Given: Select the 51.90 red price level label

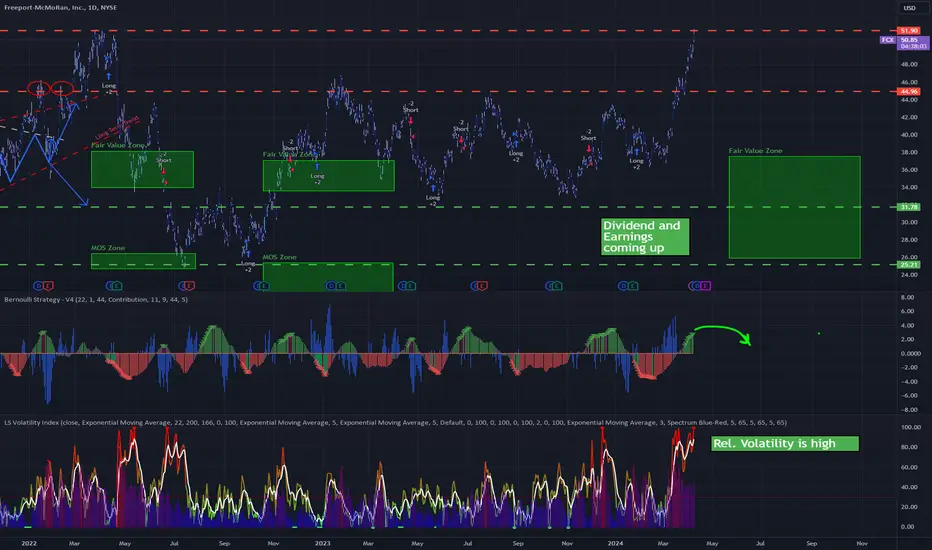Looking at the screenshot, I should (909, 30).
